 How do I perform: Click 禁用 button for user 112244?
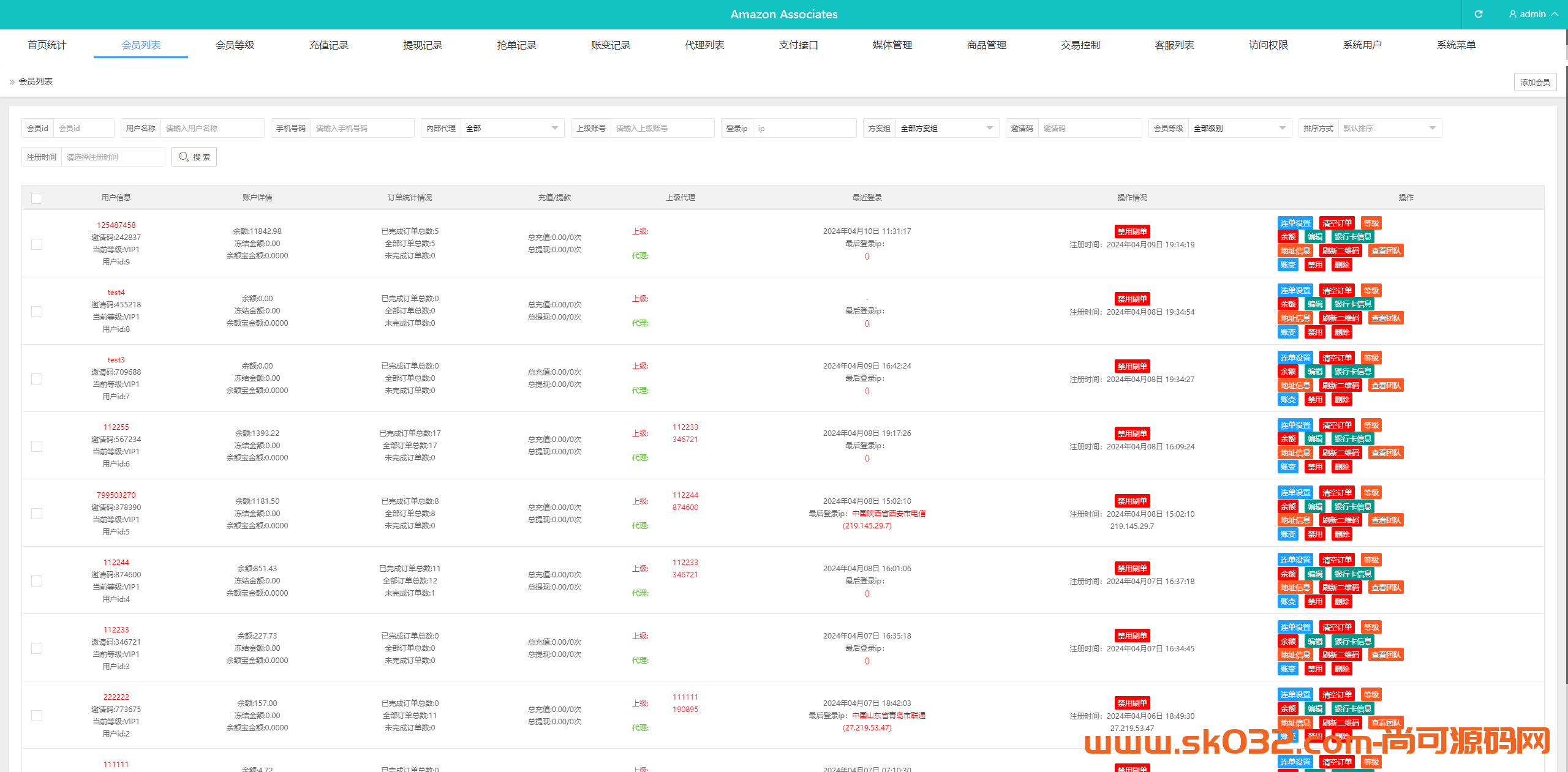click(x=1314, y=602)
